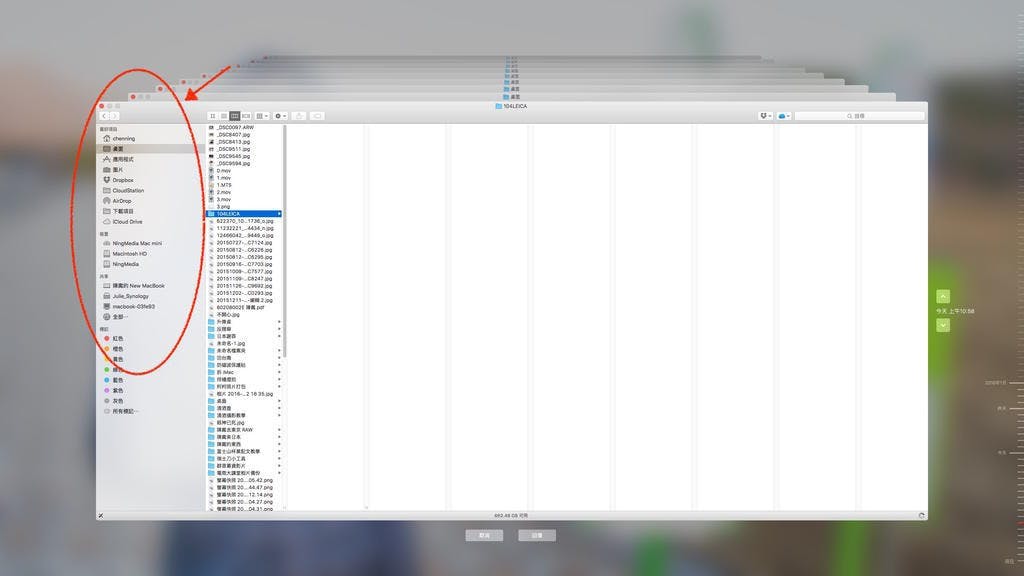Click the Share toolbar button
This screenshot has width=1024, height=576.
click(299, 116)
